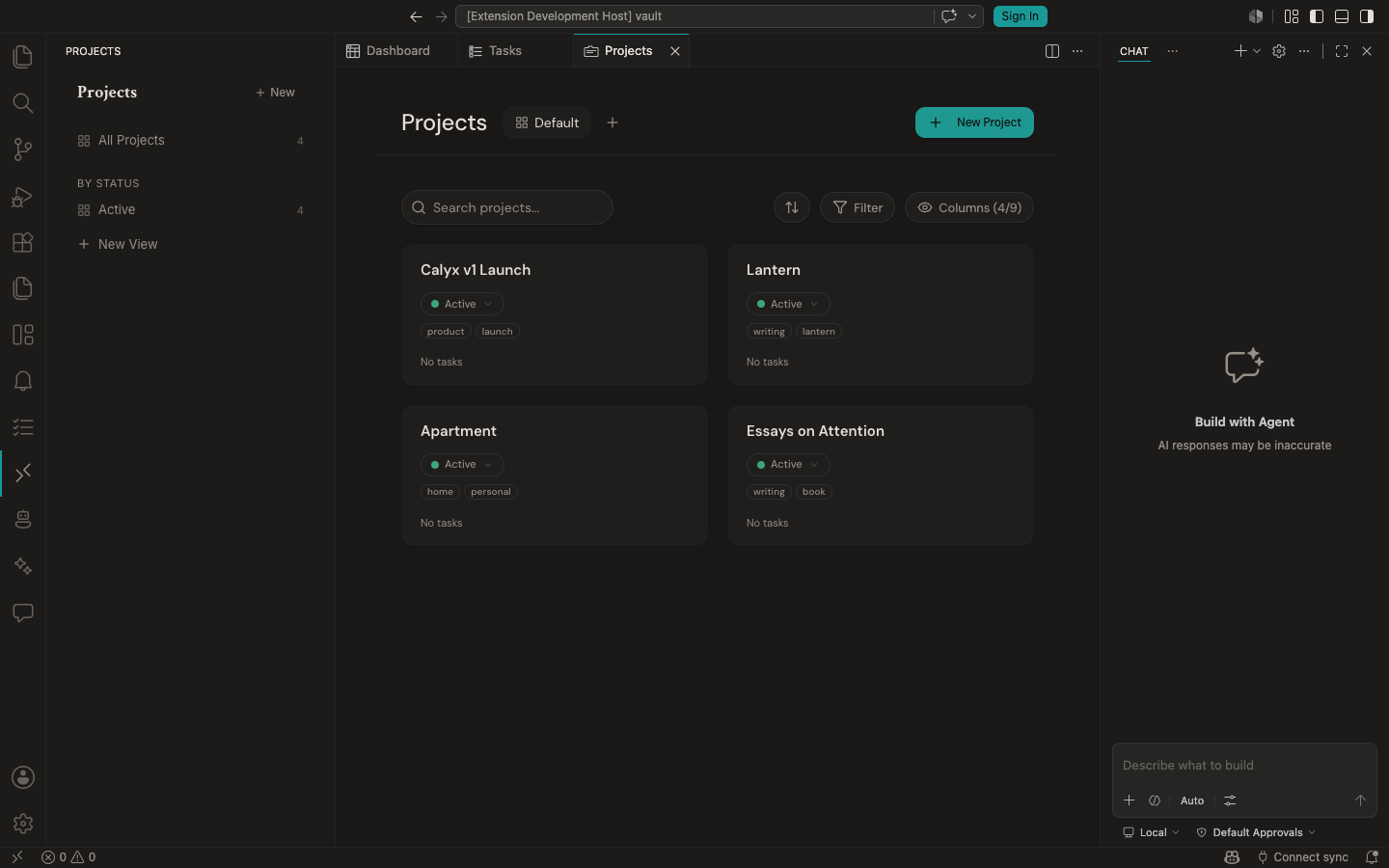The image size is (1389, 868).
Task: Focus the Search projects field
Action: click(x=507, y=207)
